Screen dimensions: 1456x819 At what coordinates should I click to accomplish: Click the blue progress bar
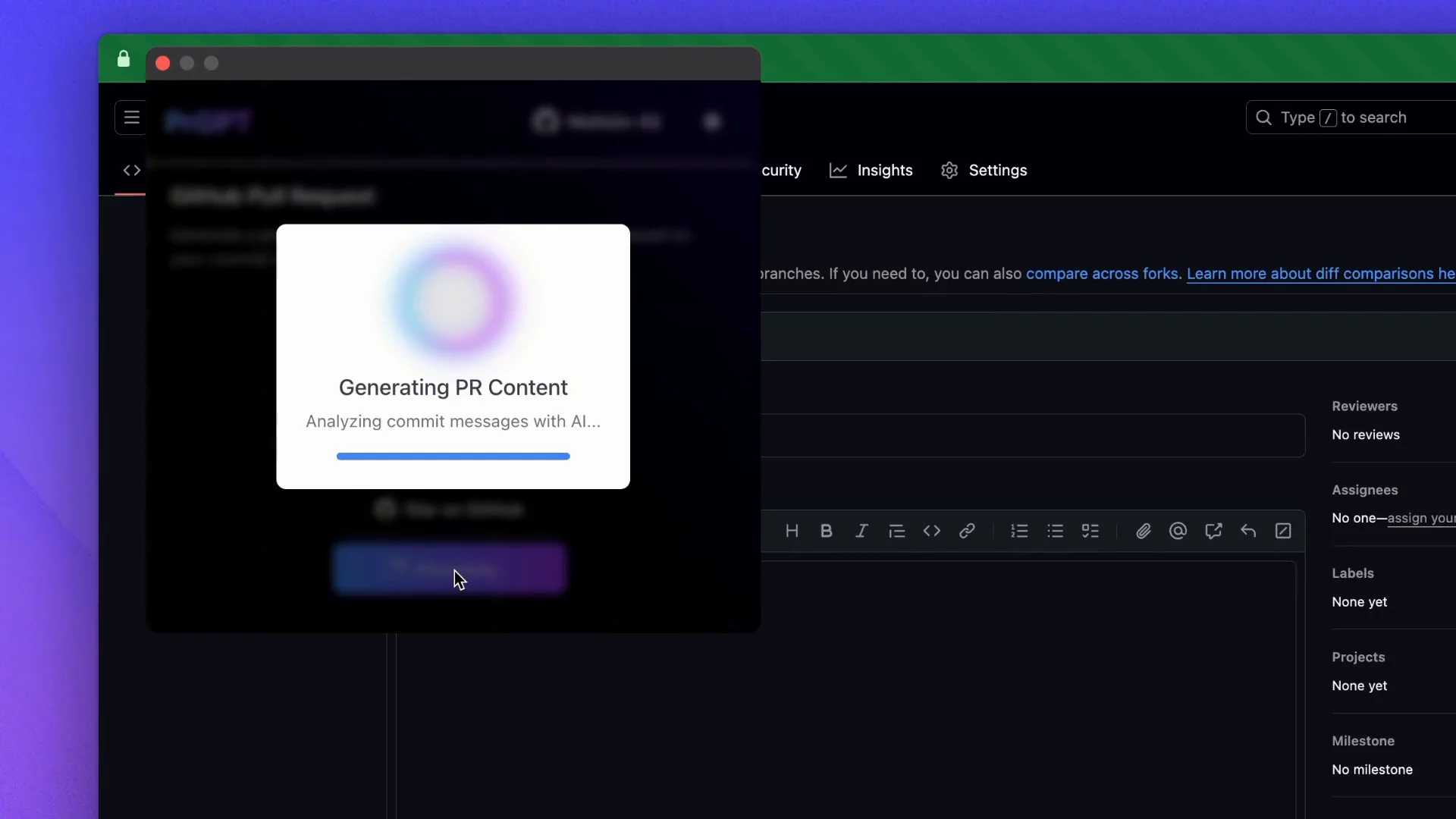[453, 457]
